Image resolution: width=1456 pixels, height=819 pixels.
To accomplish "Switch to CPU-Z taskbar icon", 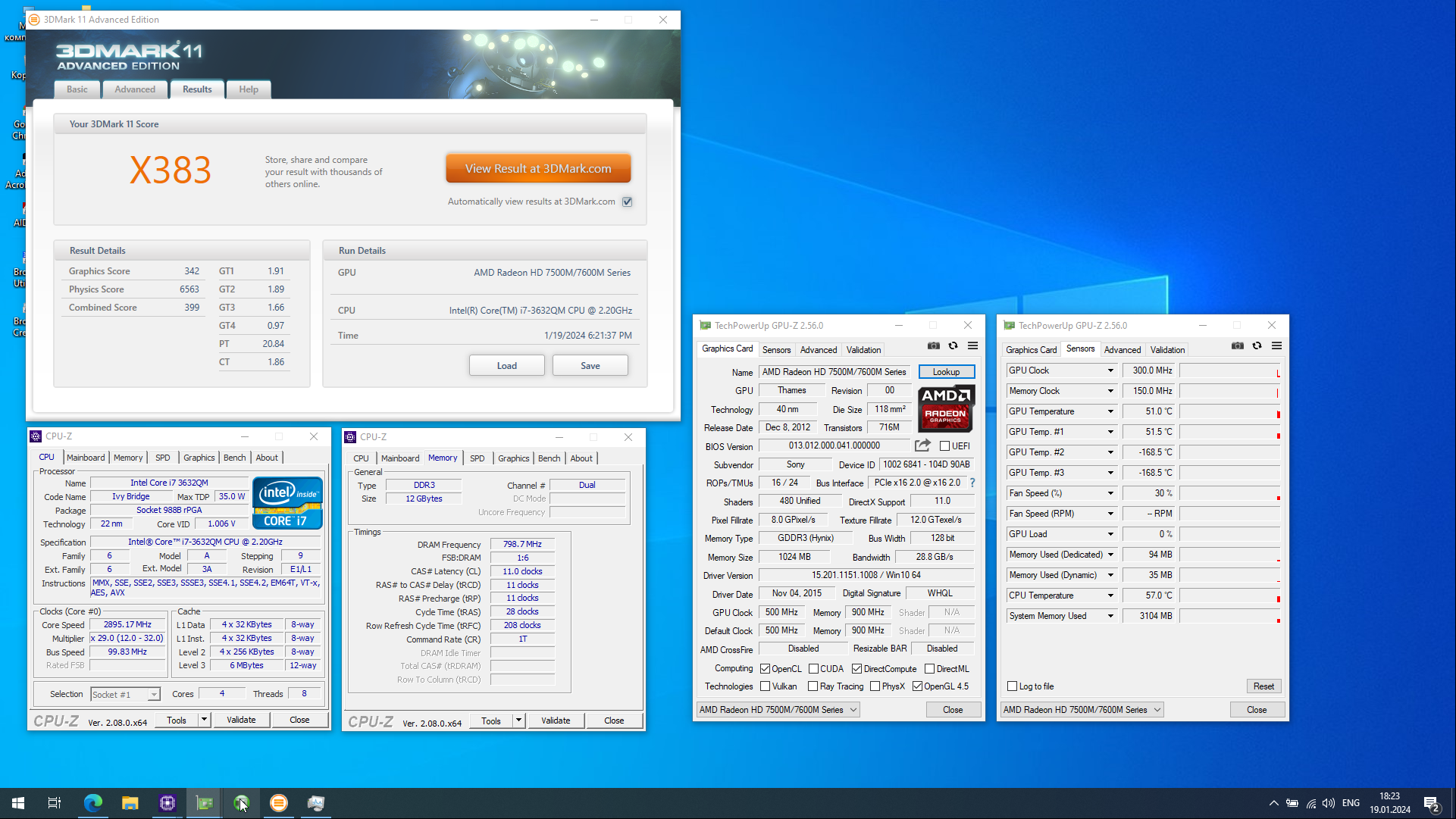I will pyautogui.click(x=168, y=803).
